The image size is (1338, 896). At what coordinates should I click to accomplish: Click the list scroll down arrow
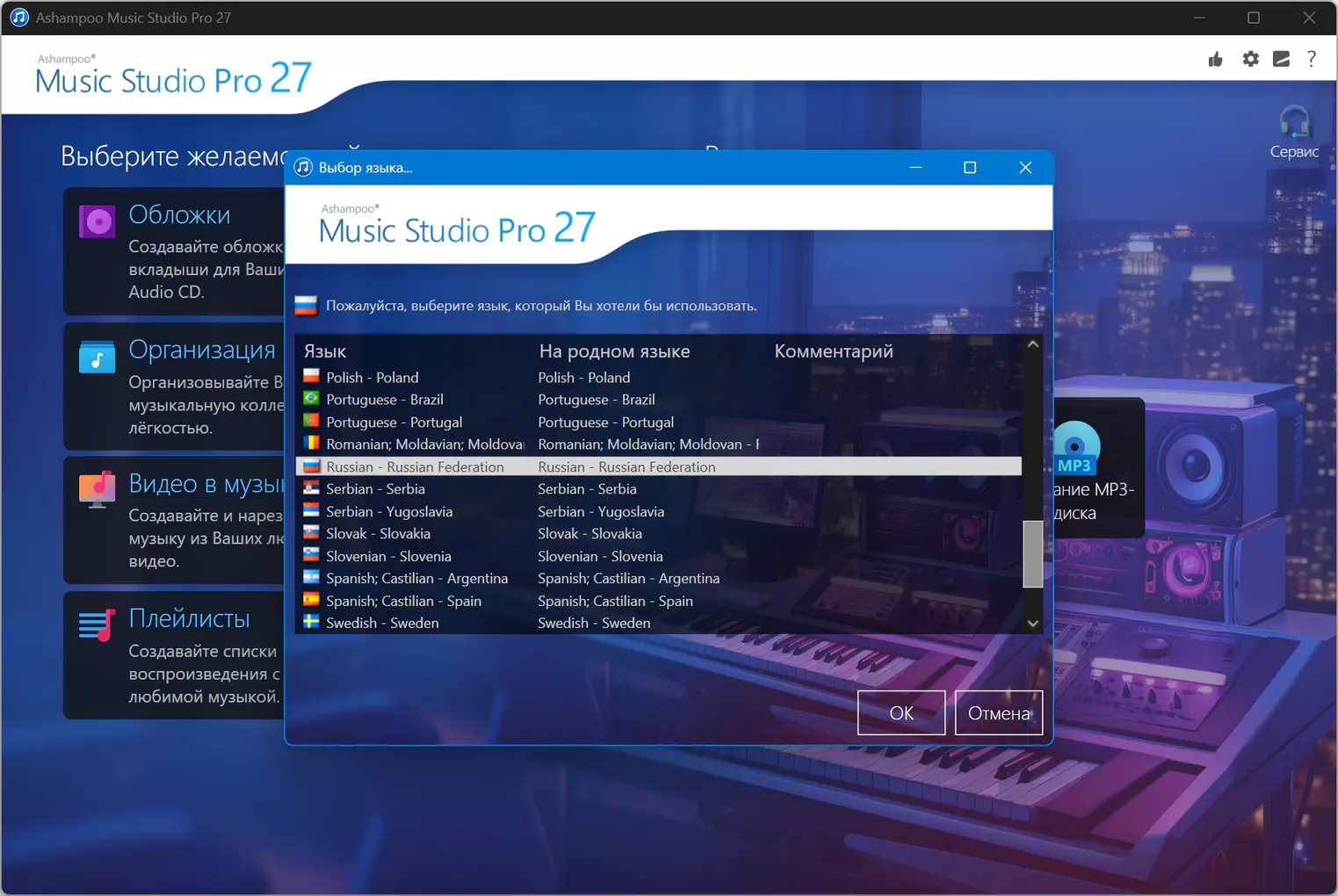pyautogui.click(x=1033, y=623)
